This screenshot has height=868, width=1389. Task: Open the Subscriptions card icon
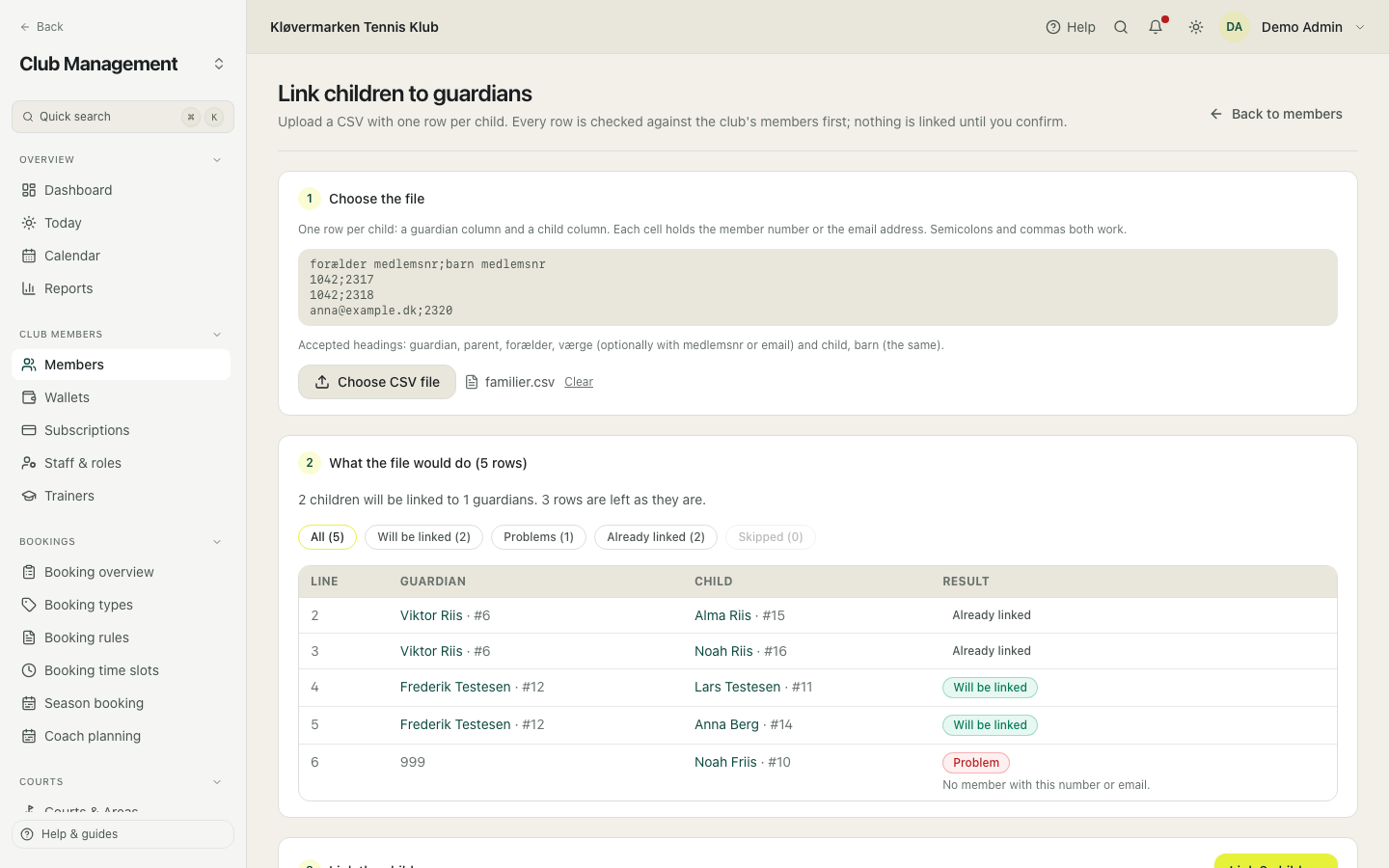click(x=29, y=430)
